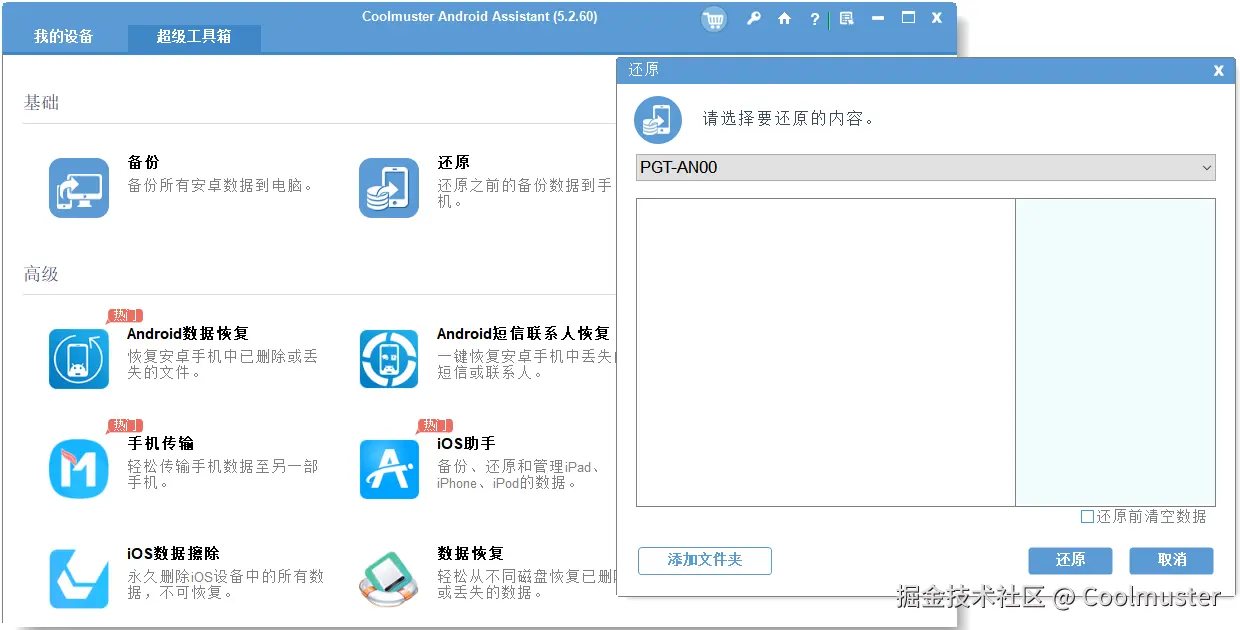Screen dimensions: 1240x630
Task: Open the 备份 backup tool icon
Action: (x=79, y=188)
